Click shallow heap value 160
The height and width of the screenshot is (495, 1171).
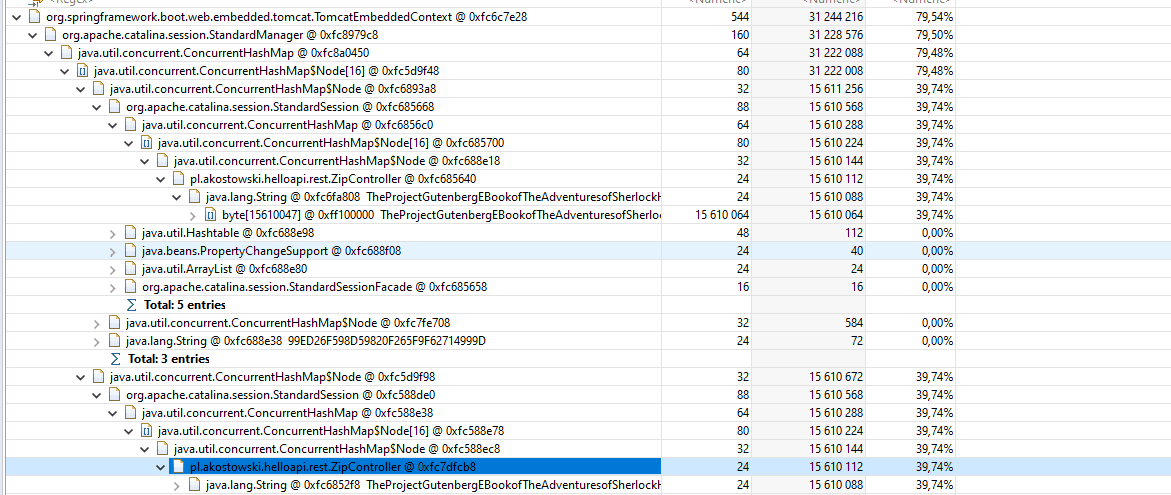pyautogui.click(x=741, y=34)
